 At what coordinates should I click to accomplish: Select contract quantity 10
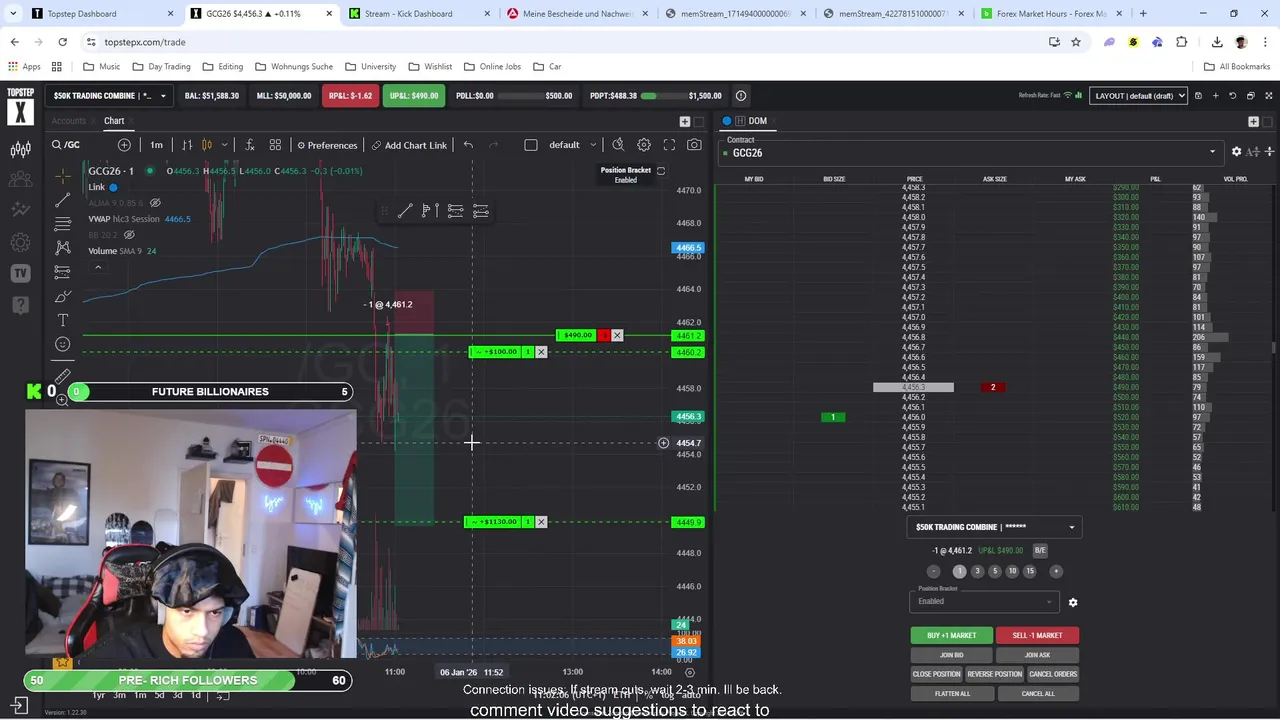1012,571
